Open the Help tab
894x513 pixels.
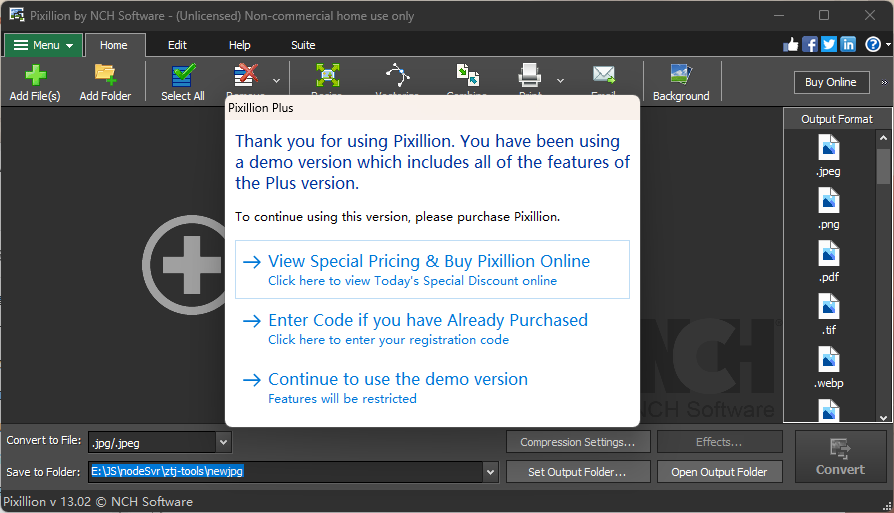239,45
